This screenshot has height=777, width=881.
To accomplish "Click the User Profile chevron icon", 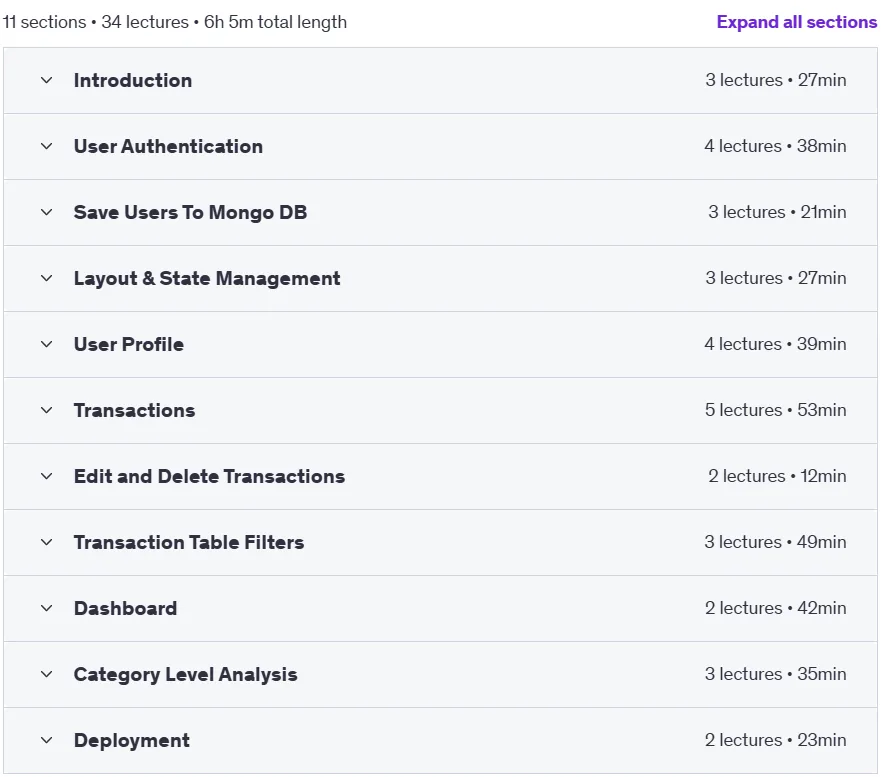I will click(47, 344).
